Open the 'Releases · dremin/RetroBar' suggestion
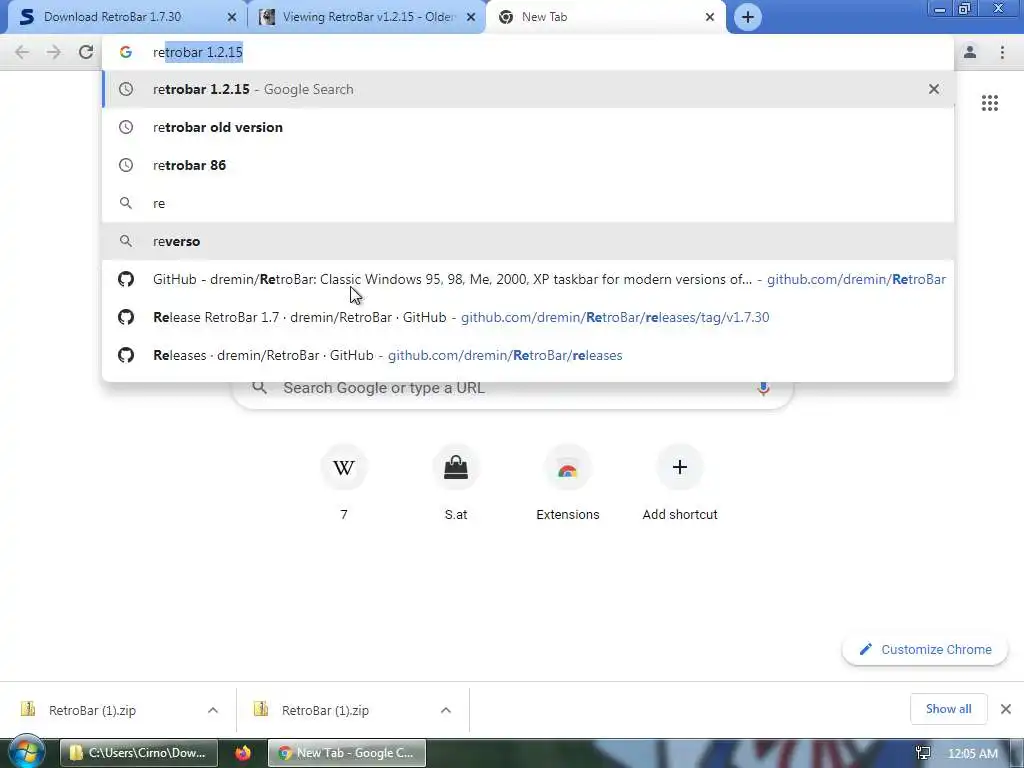Image resolution: width=1024 pixels, height=768 pixels. pos(528,355)
